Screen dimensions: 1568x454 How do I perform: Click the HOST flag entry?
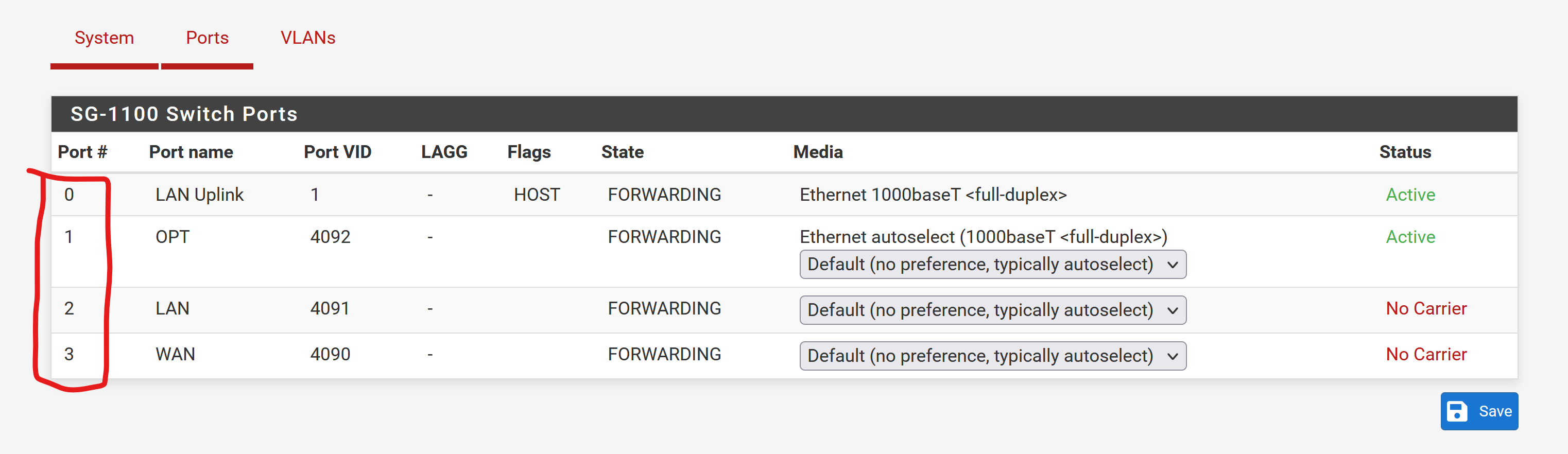tap(536, 195)
